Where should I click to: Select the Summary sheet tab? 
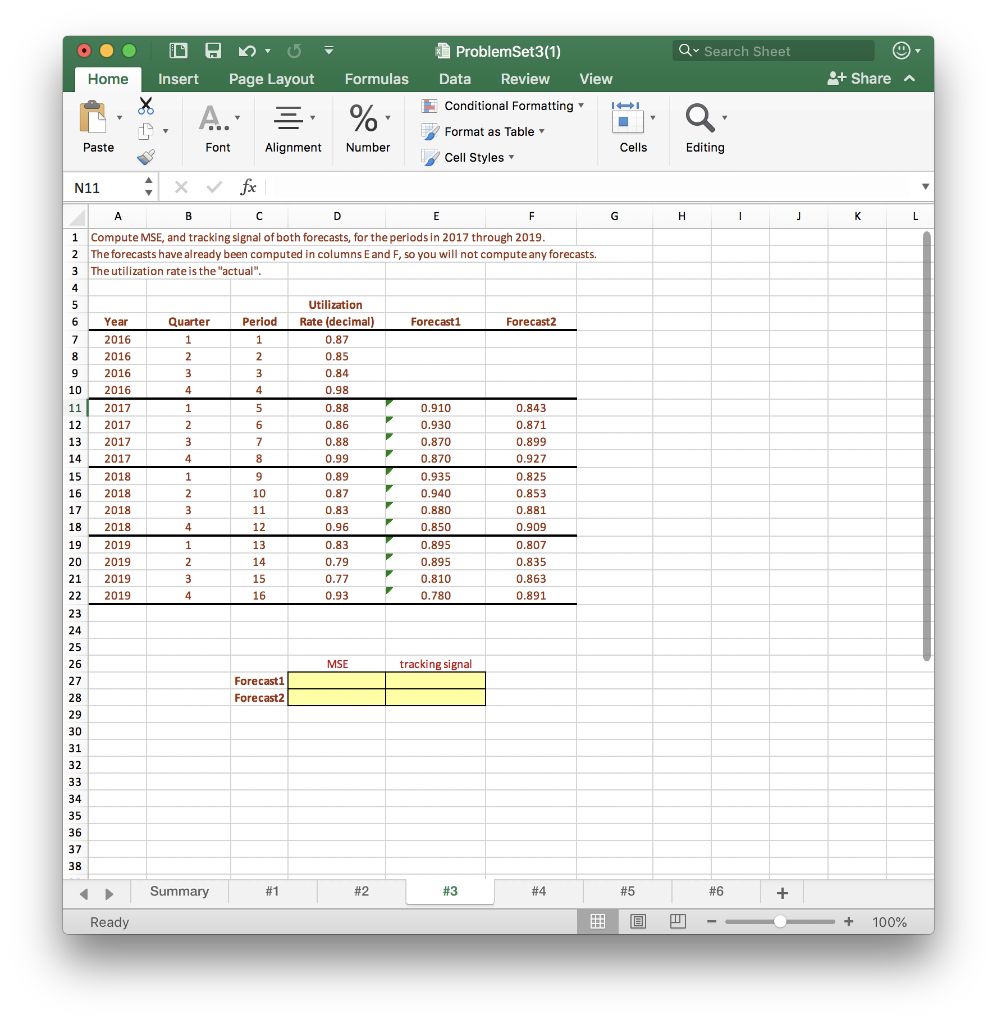(x=179, y=891)
